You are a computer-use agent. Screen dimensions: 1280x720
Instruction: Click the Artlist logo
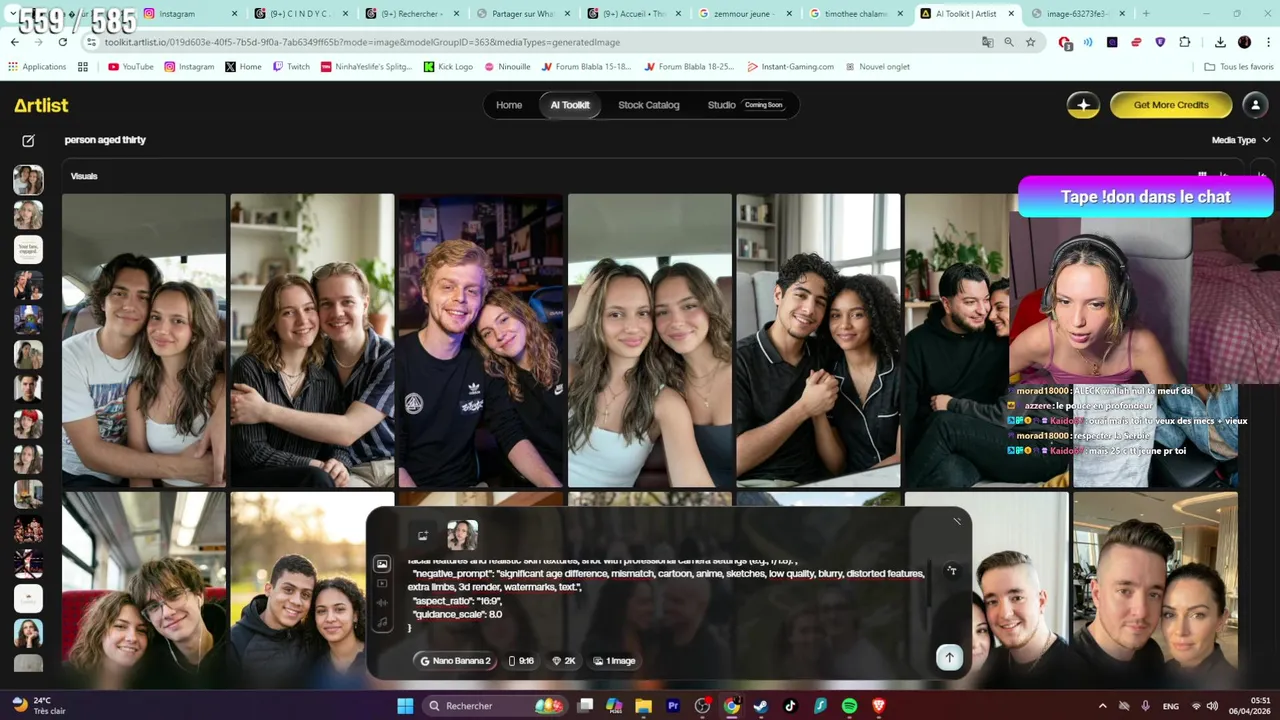(x=41, y=105)
